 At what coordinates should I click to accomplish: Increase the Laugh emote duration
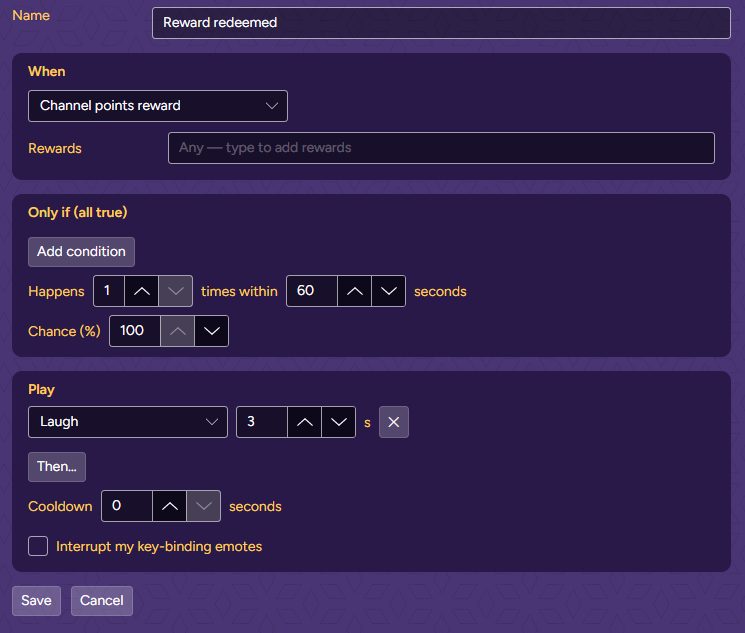tap(305, 422)
